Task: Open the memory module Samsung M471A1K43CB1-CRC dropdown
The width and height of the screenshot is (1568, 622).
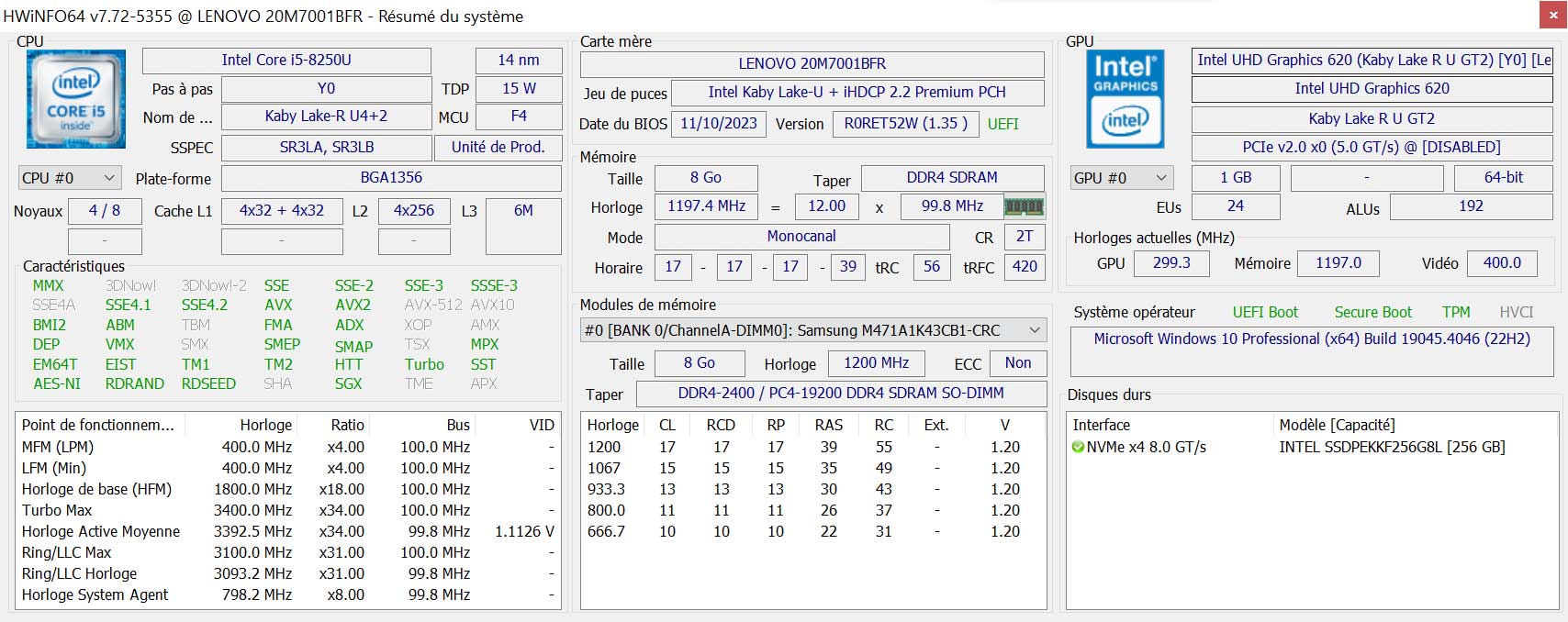Action: [x=812, y=330]
